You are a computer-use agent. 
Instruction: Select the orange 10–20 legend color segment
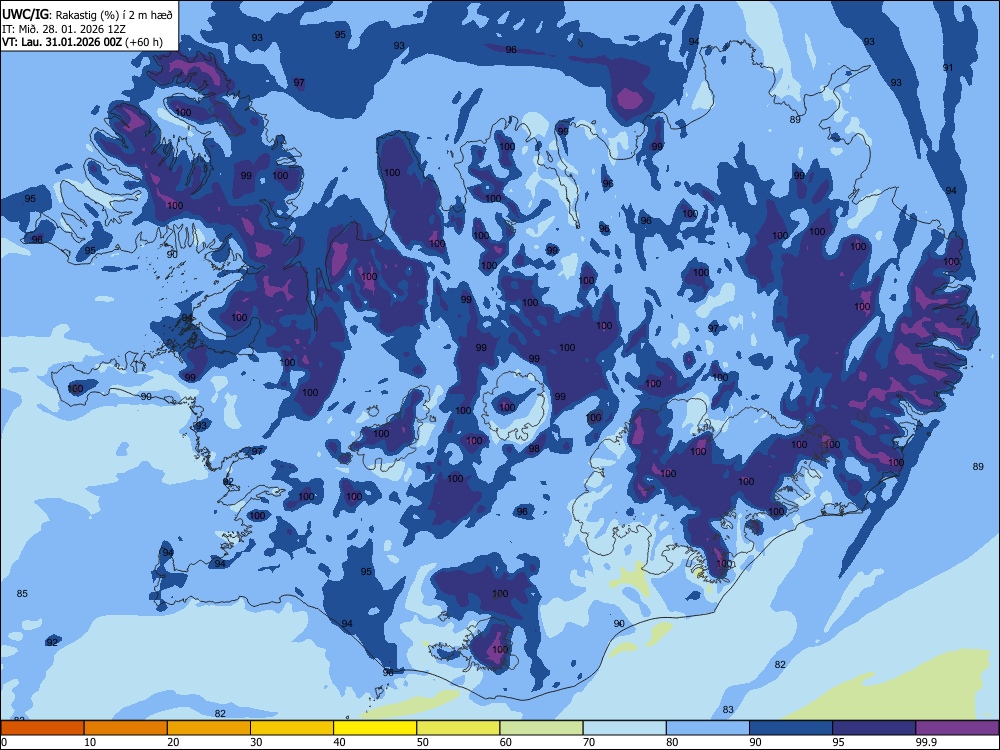coord(126,728)
